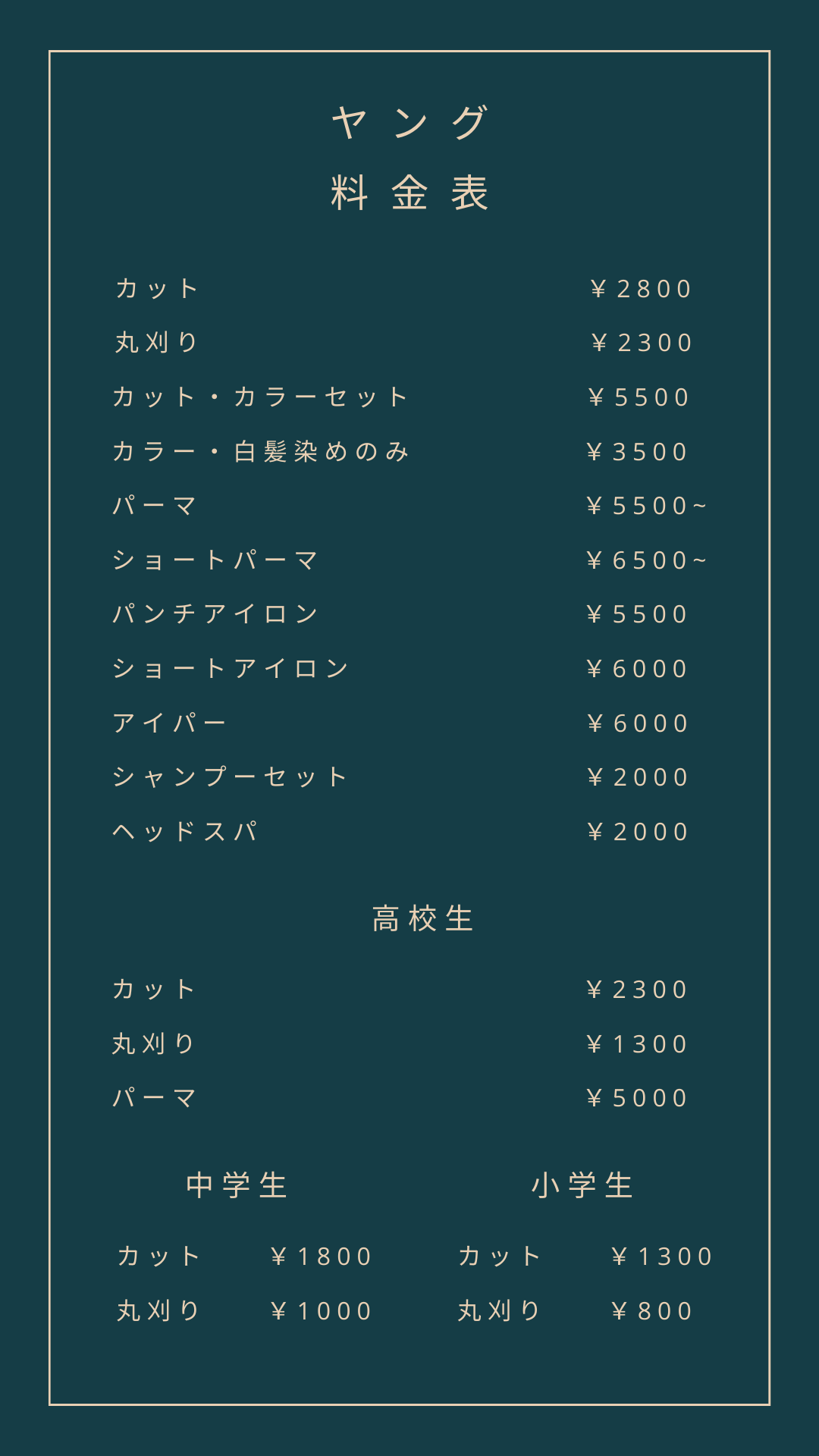Viewport: 819px width, 1456px height.
Task: Select the ¥1800 中学生 カット price
Action: 322,1257
